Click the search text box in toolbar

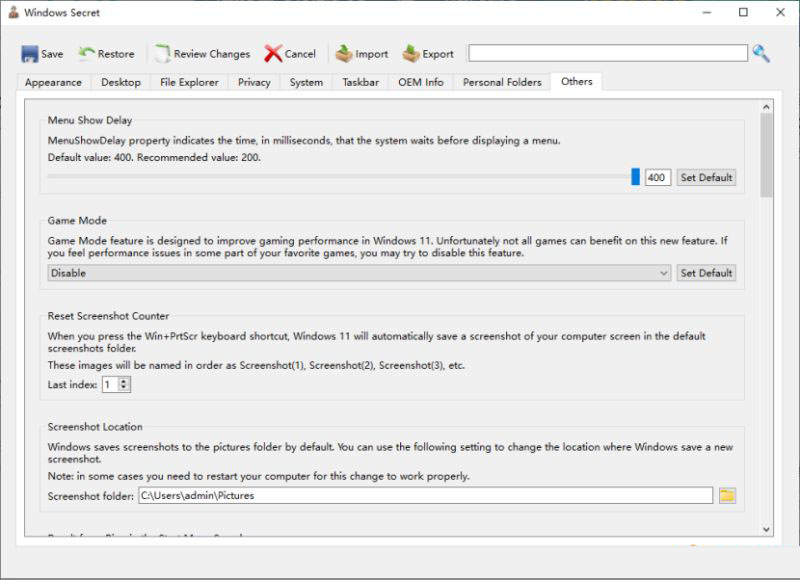tap(608, 53)
